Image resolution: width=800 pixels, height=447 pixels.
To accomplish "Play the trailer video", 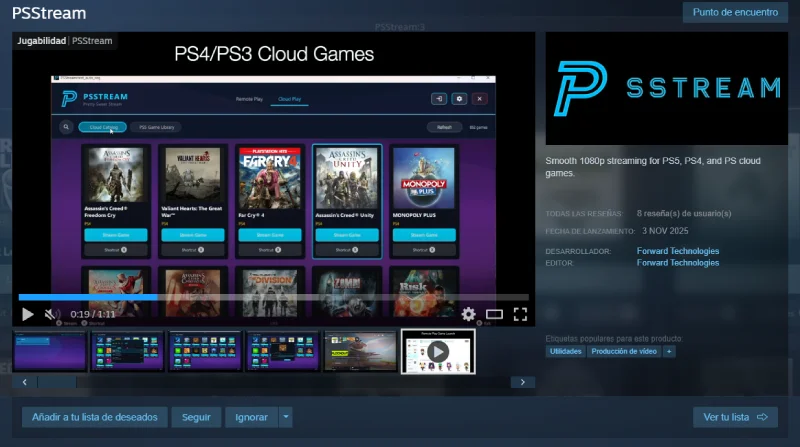I will (27, 314).
